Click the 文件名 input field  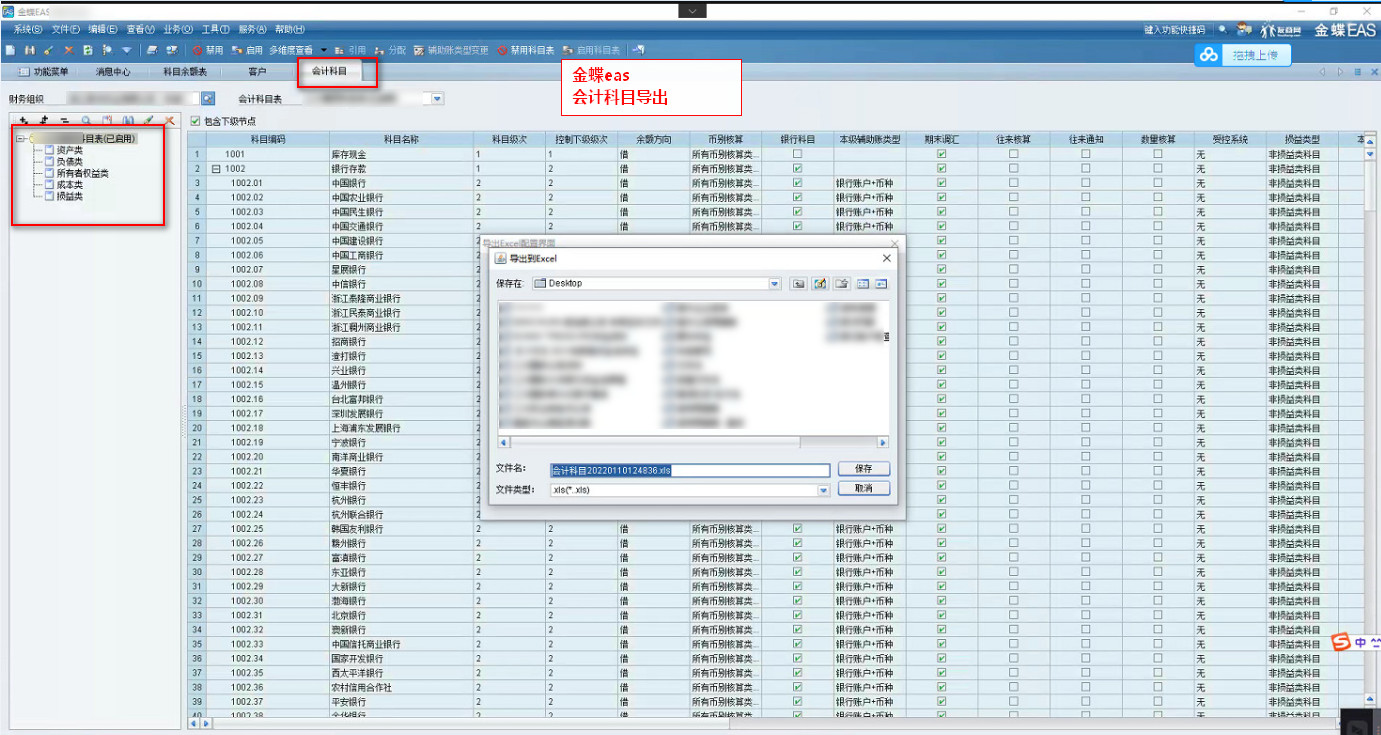[689, 470]
